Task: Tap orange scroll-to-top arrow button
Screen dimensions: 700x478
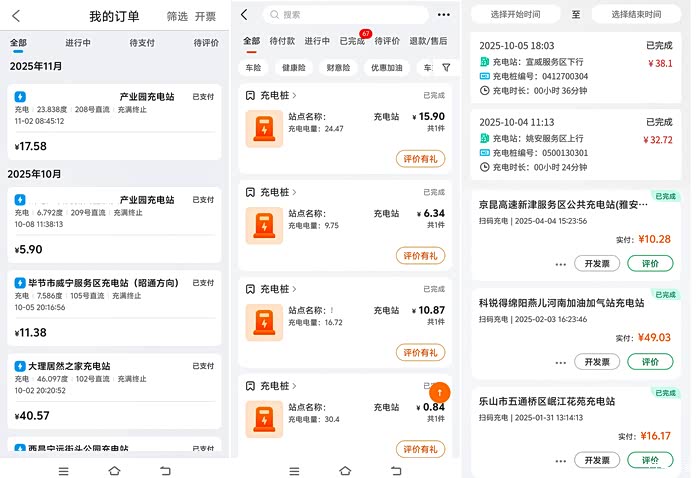Action: tap(439, 393)
